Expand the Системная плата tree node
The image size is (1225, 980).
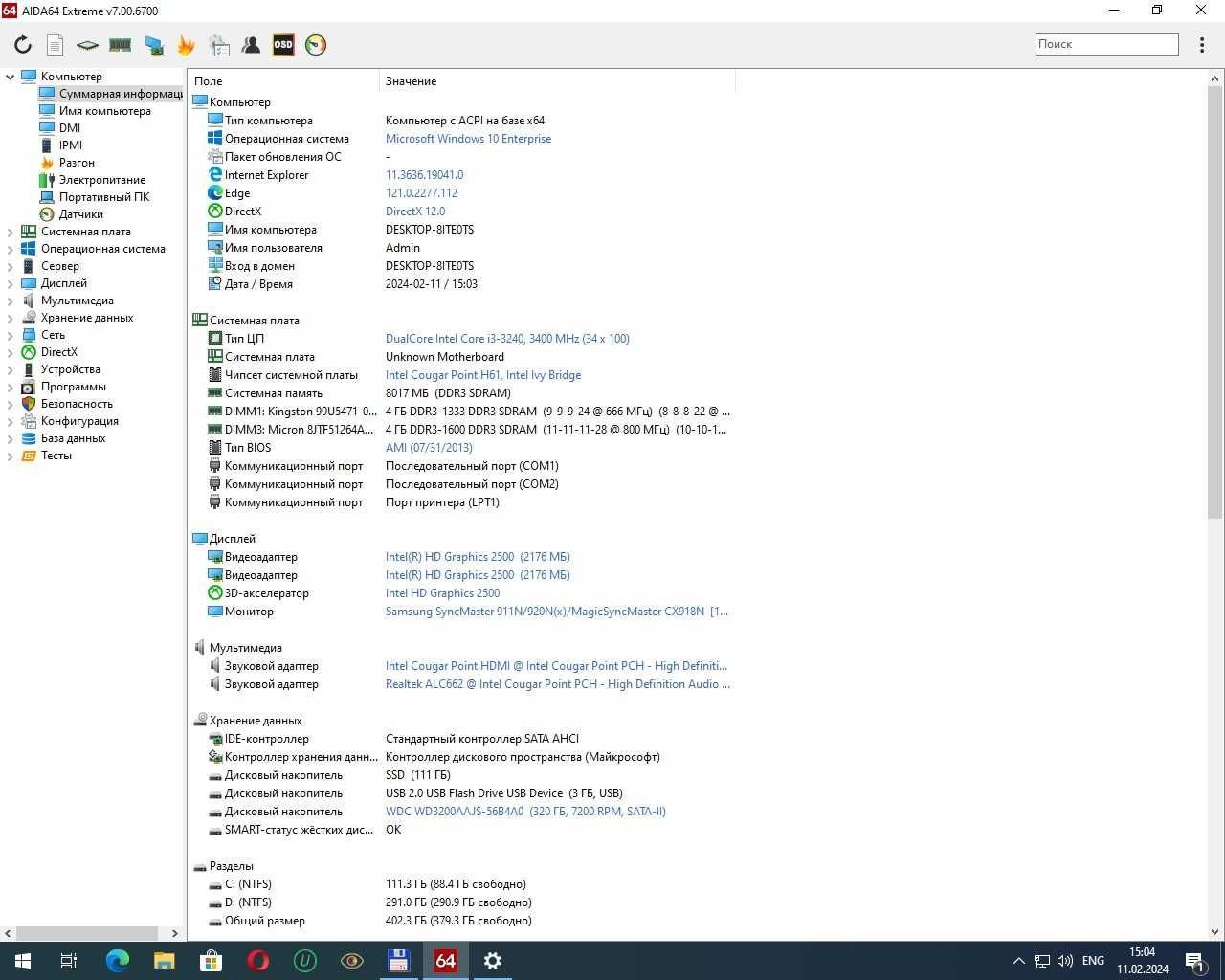click(11, 232)
